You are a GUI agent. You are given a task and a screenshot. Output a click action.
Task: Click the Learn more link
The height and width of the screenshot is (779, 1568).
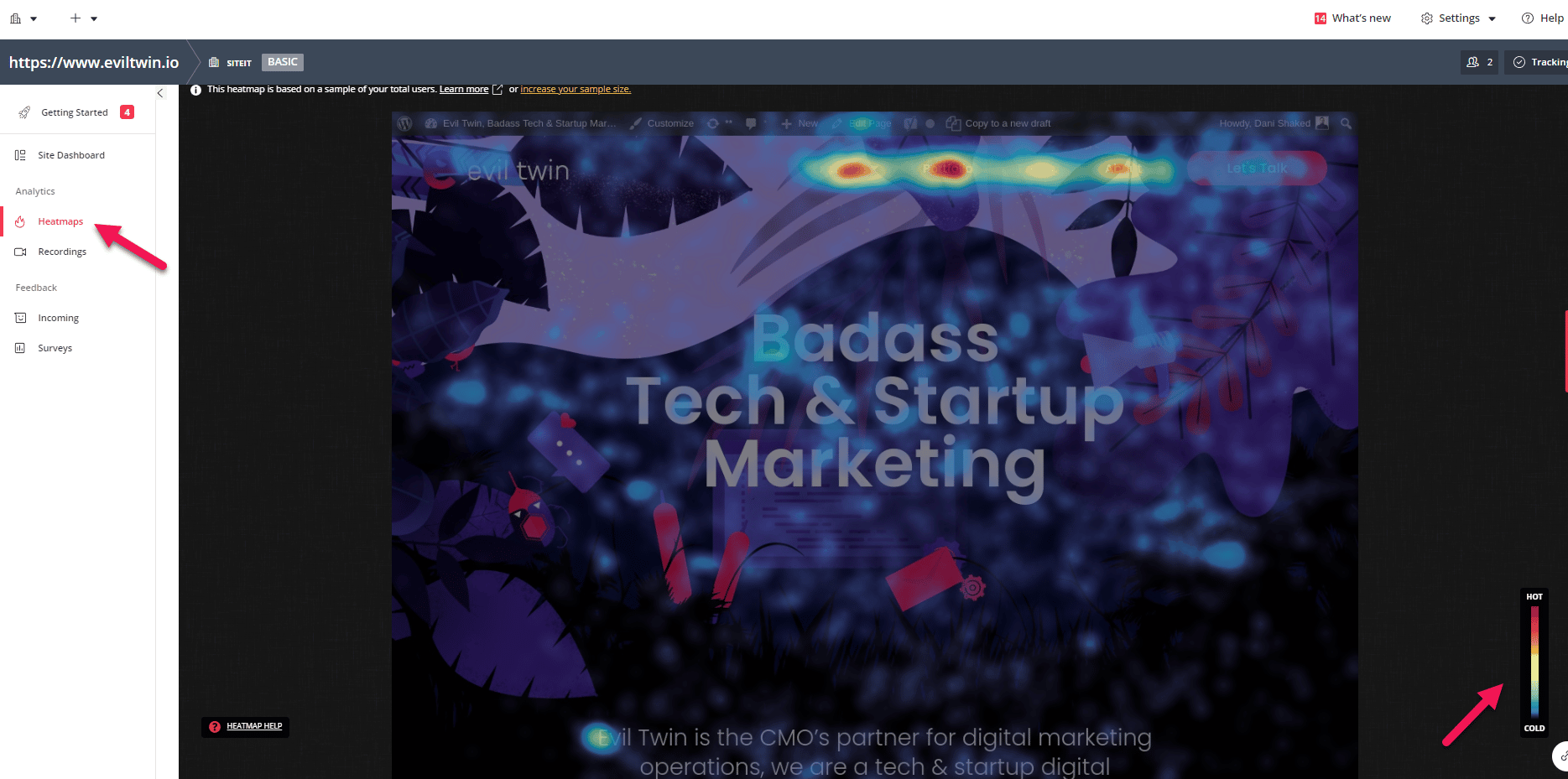tap(464, 90)
